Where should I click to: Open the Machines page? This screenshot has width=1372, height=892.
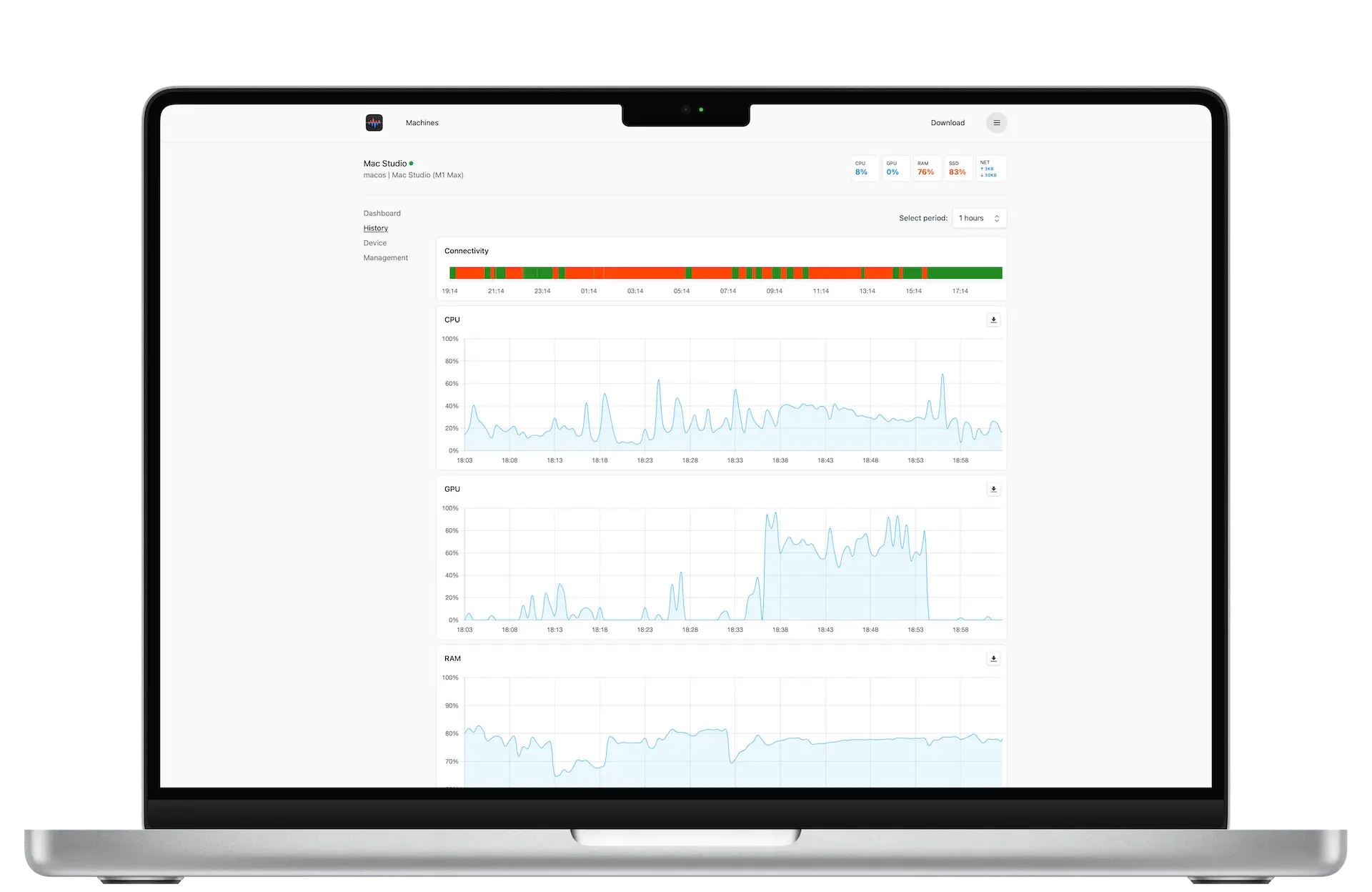pyautogui.click(x=422, y=123)
